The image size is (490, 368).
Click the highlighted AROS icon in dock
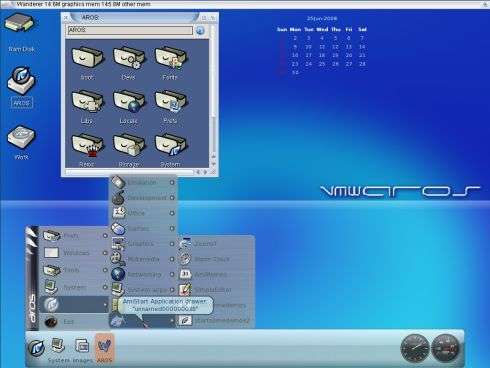[104, 347]
